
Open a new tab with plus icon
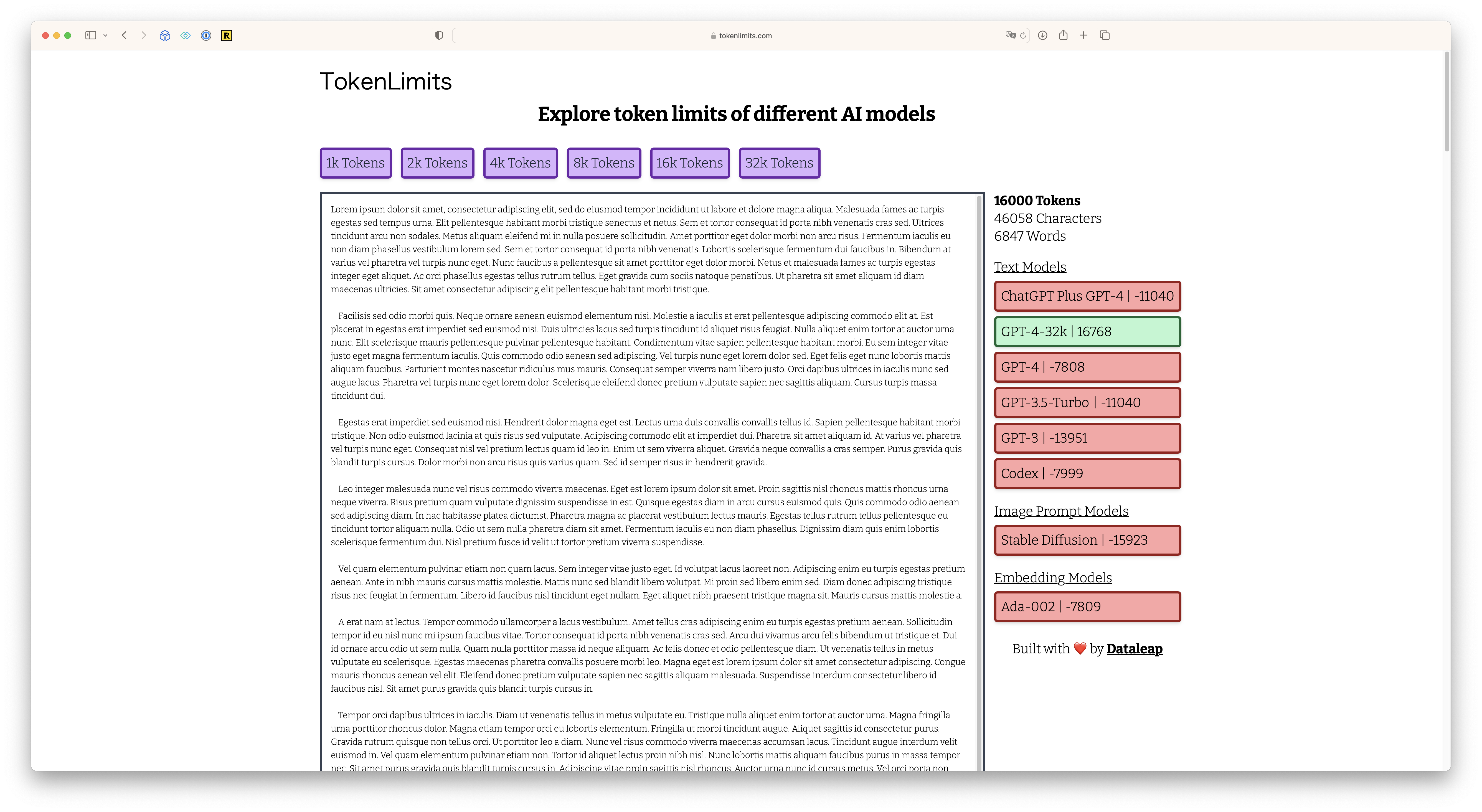pyautogui.click(x=1083, y=35)
